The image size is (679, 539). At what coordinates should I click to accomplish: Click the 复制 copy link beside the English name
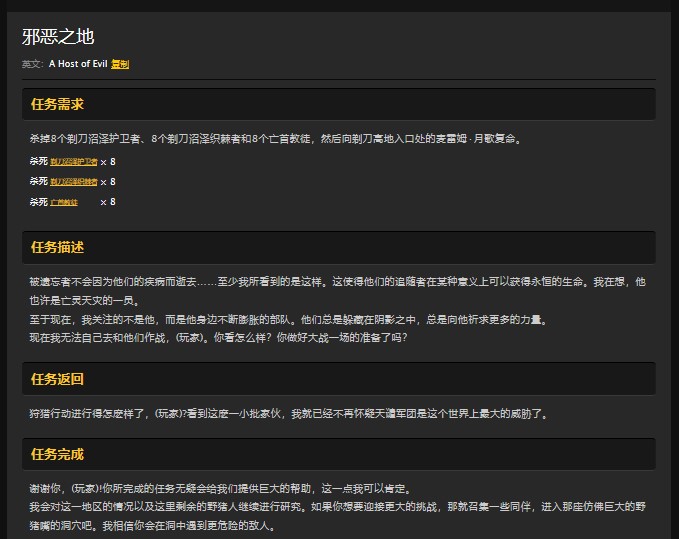tap(120, 64)
